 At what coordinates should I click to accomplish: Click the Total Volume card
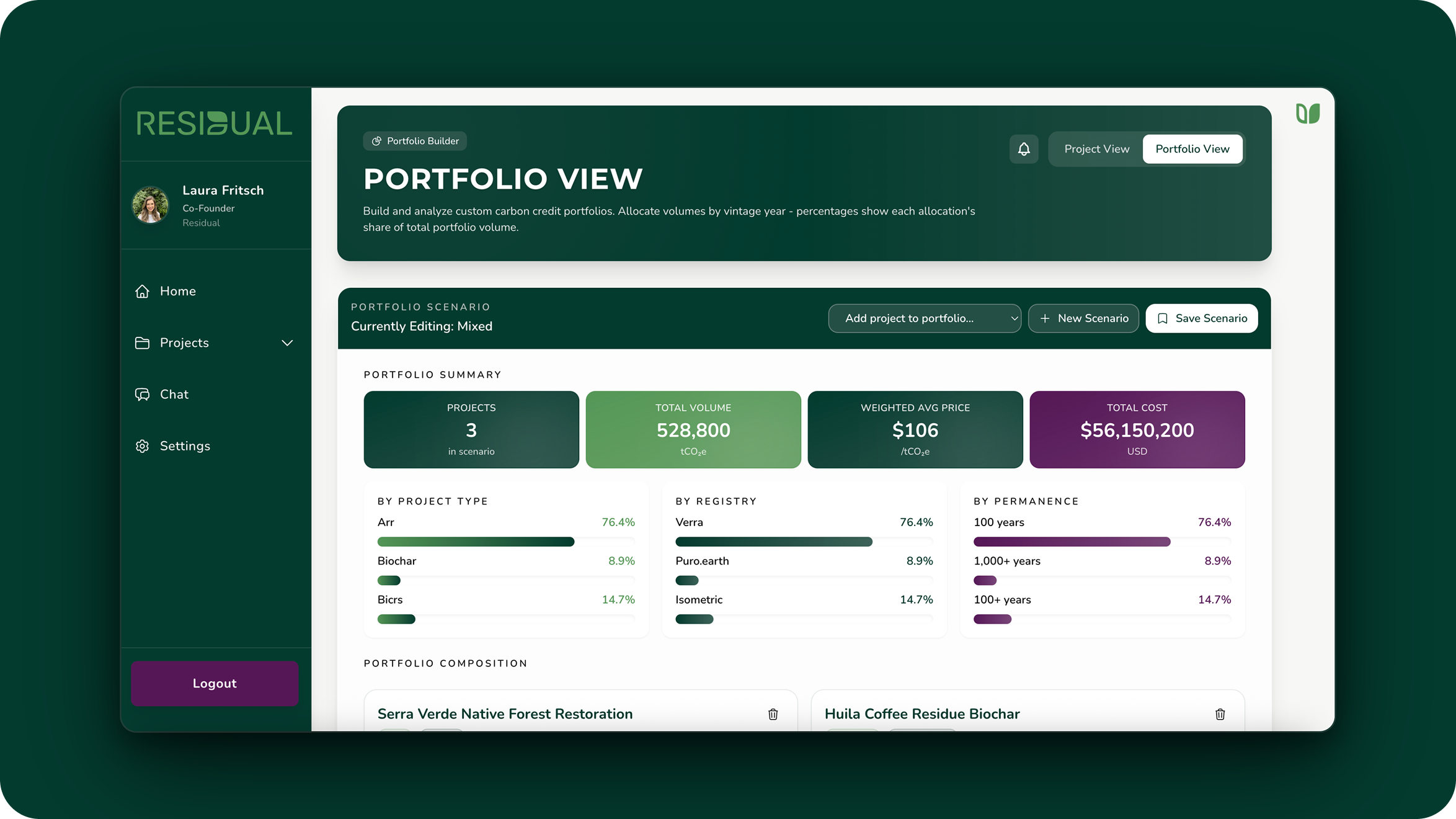click(x=693, y=429)
